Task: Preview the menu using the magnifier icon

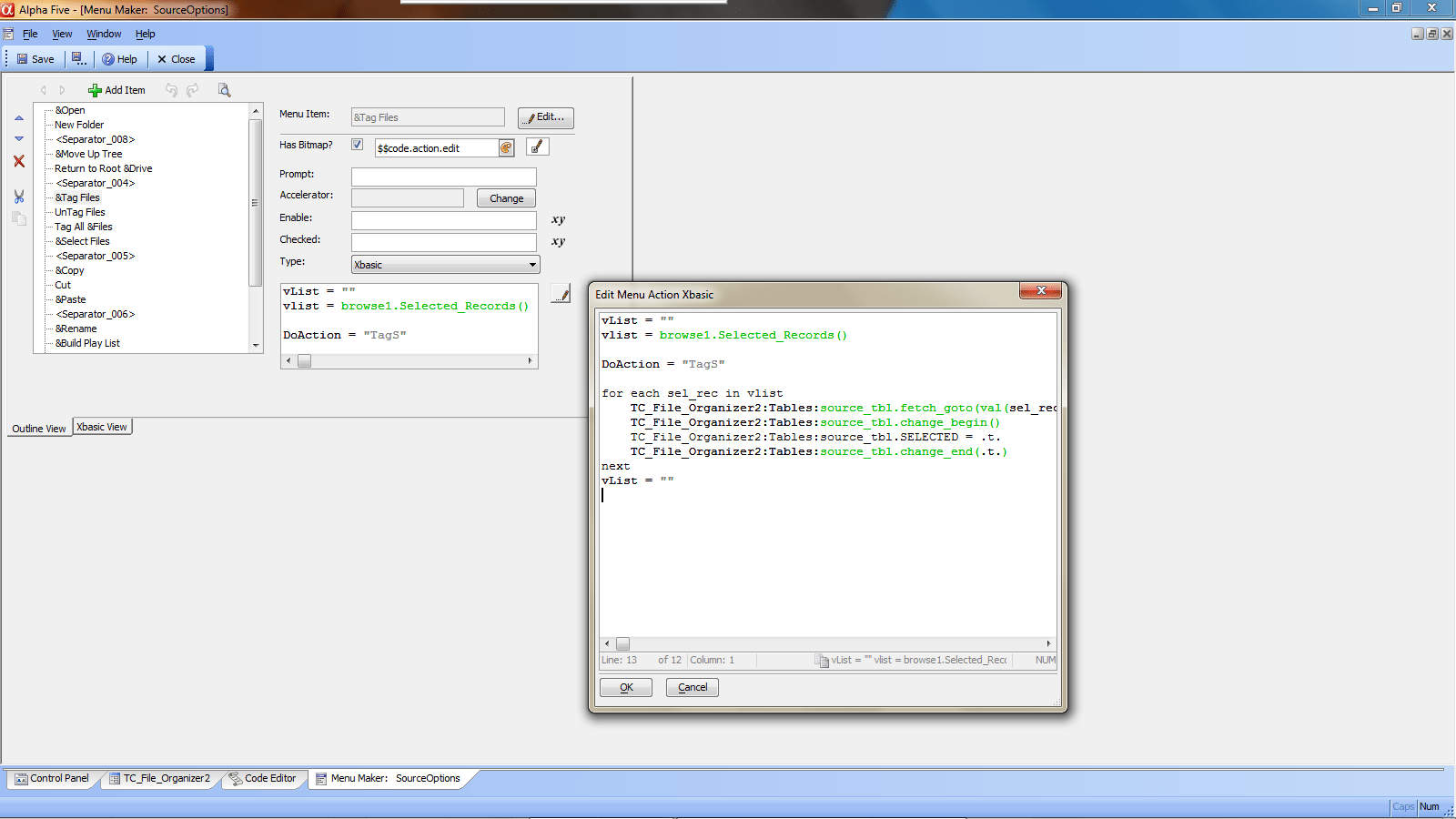Action: pos(224,90)
